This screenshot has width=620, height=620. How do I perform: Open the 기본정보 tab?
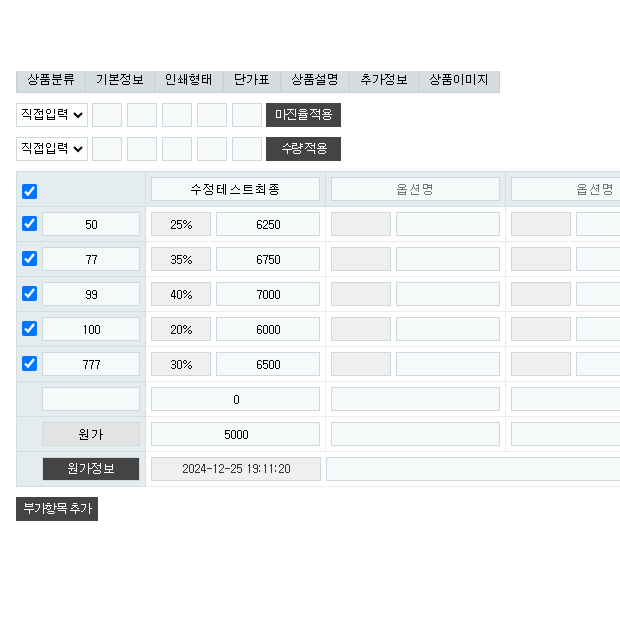[x=120, y=80]
